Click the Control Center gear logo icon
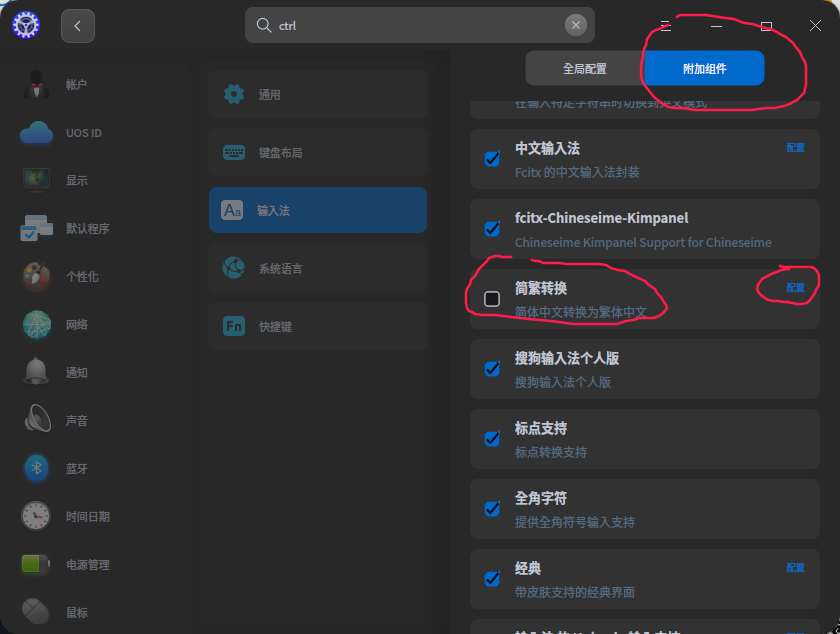The height and width of the screenshot is (634, 840). (26, 25)
